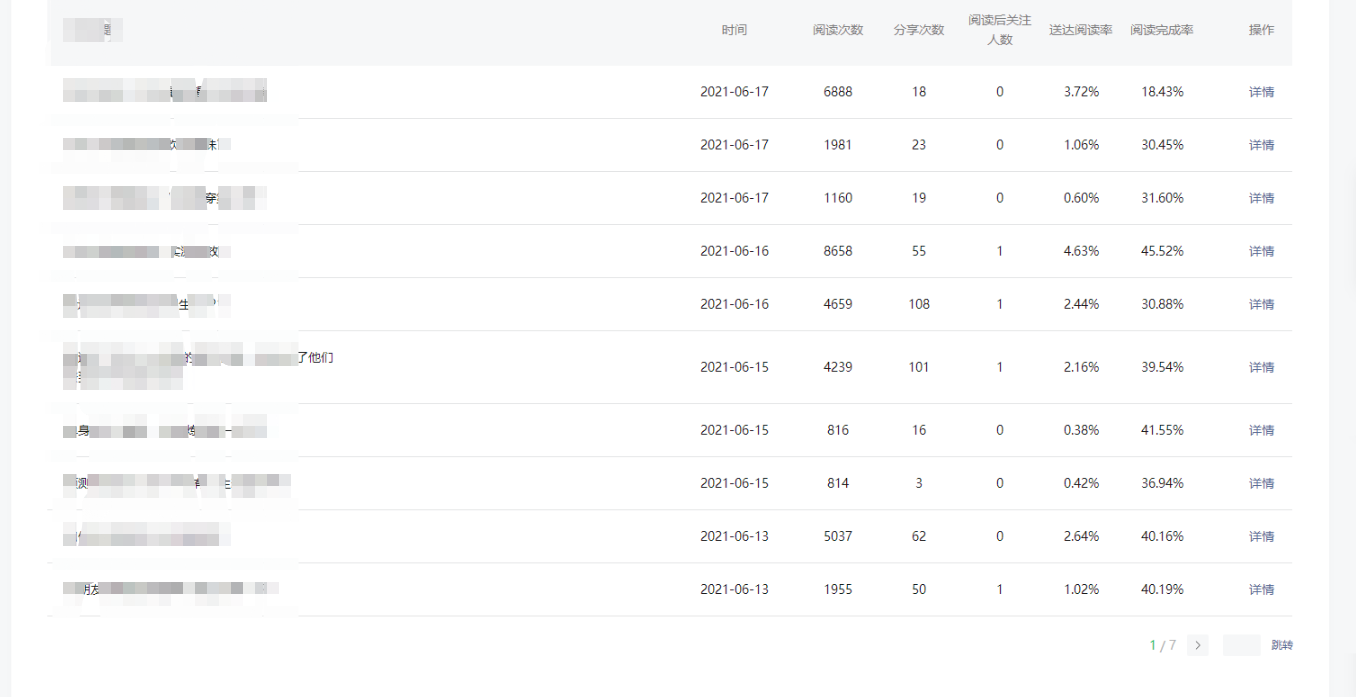Click the article title ending with 了他们

(198, 367)
